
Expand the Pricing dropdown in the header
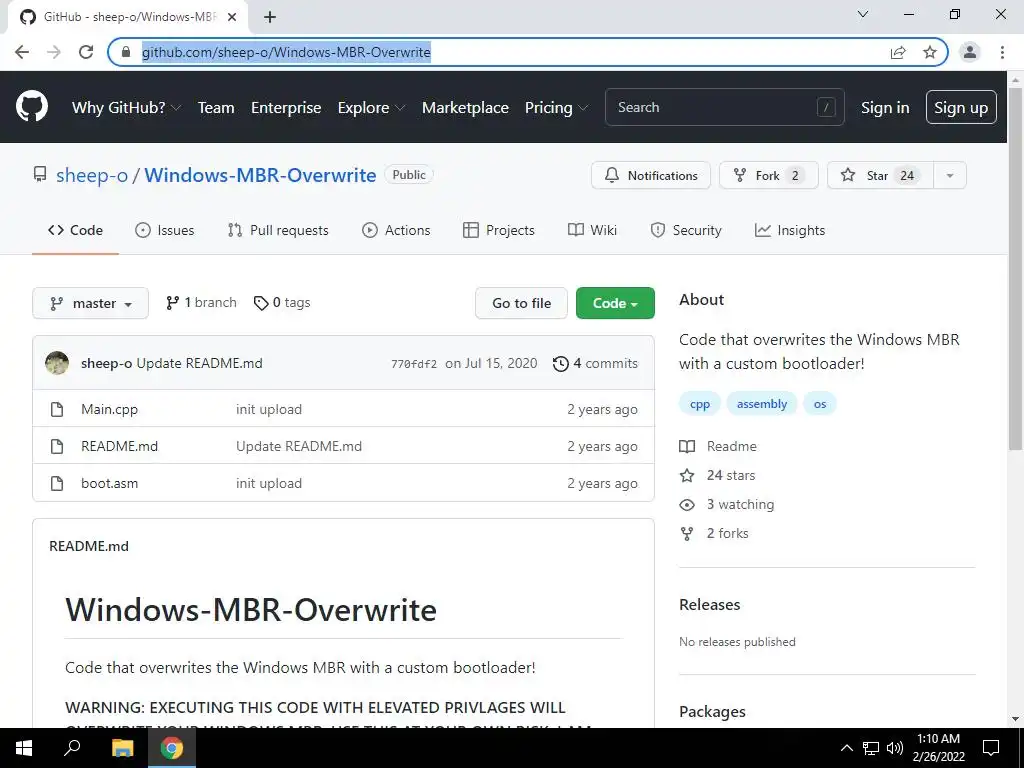[x=556, y=108]
